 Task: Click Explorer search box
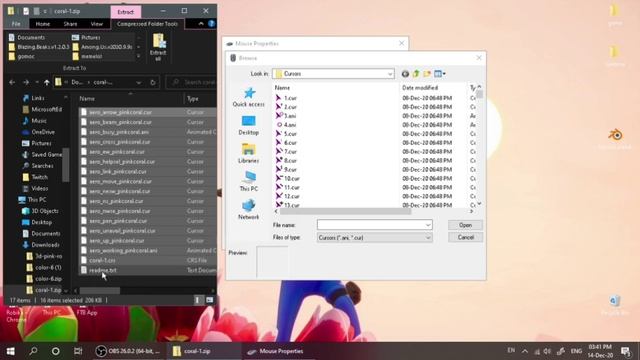pyautogui.click(x=191, y=82)
